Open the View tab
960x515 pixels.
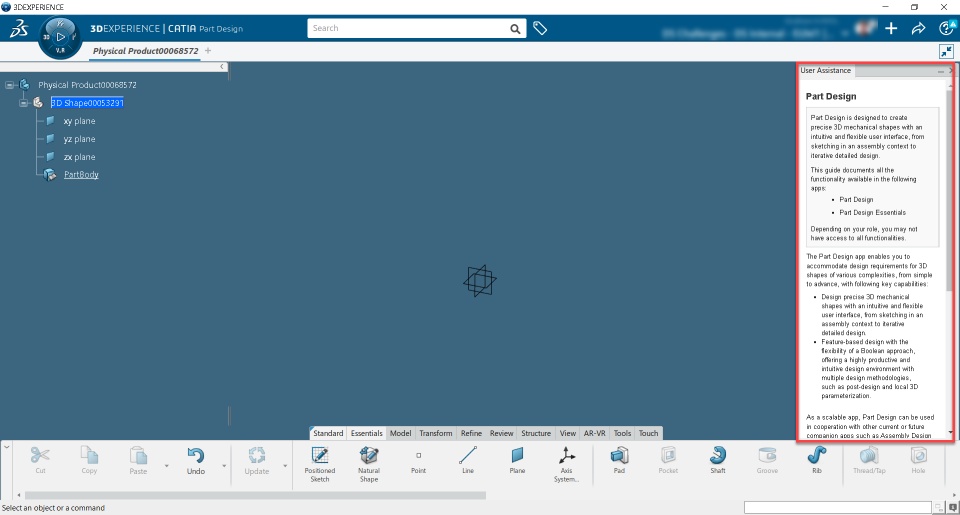568,433
